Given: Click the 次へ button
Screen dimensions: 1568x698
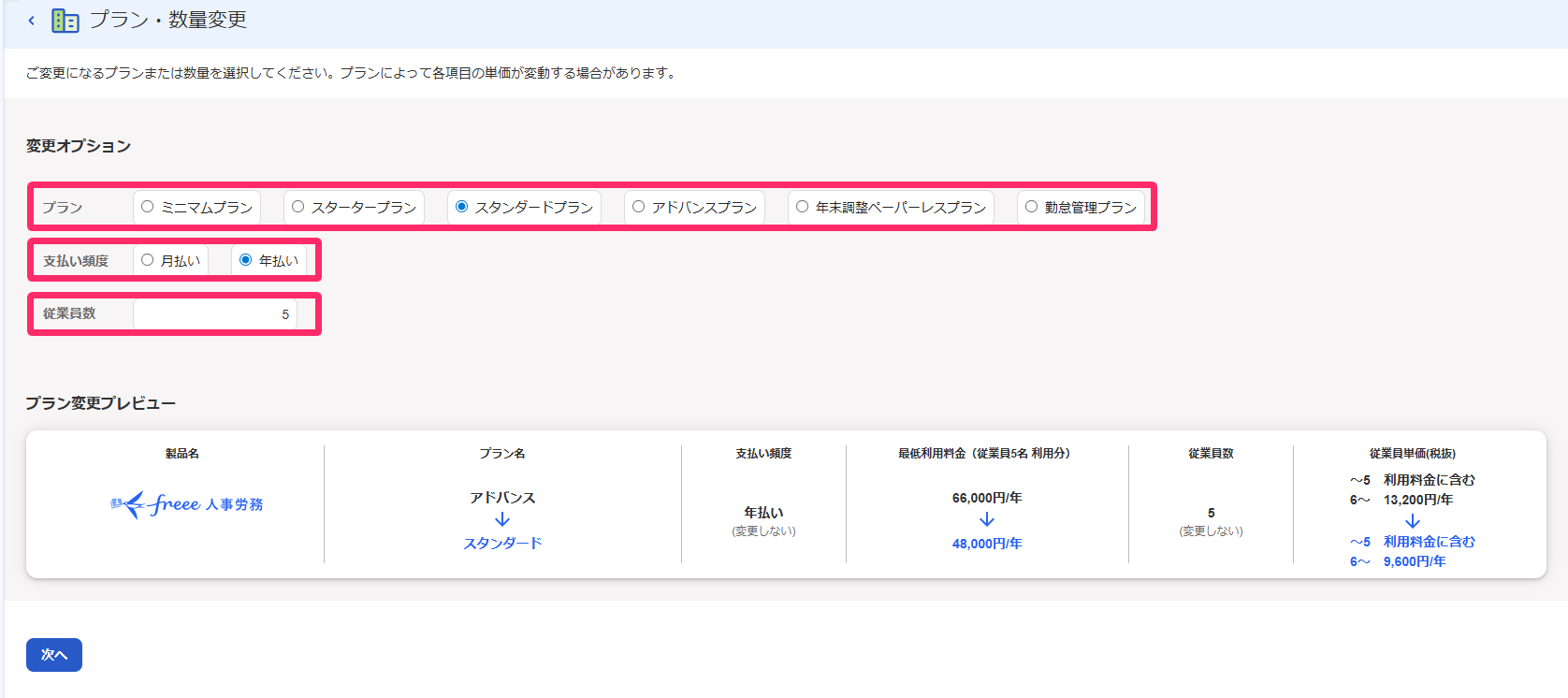Looking at the screenshot, I should coord(54,655).
